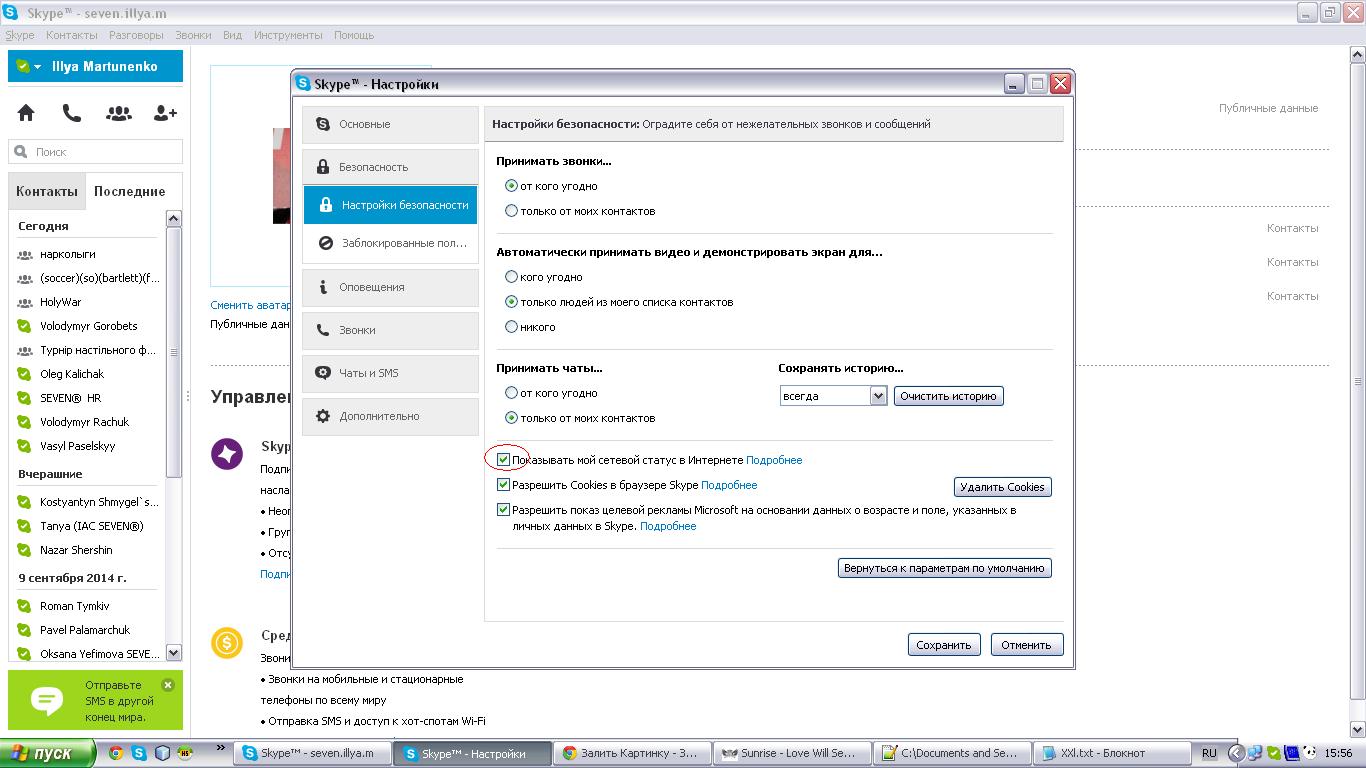Open the Вид menu
Screen dimensions: 1366x768
pyautogui.click(x=233, y=35)
